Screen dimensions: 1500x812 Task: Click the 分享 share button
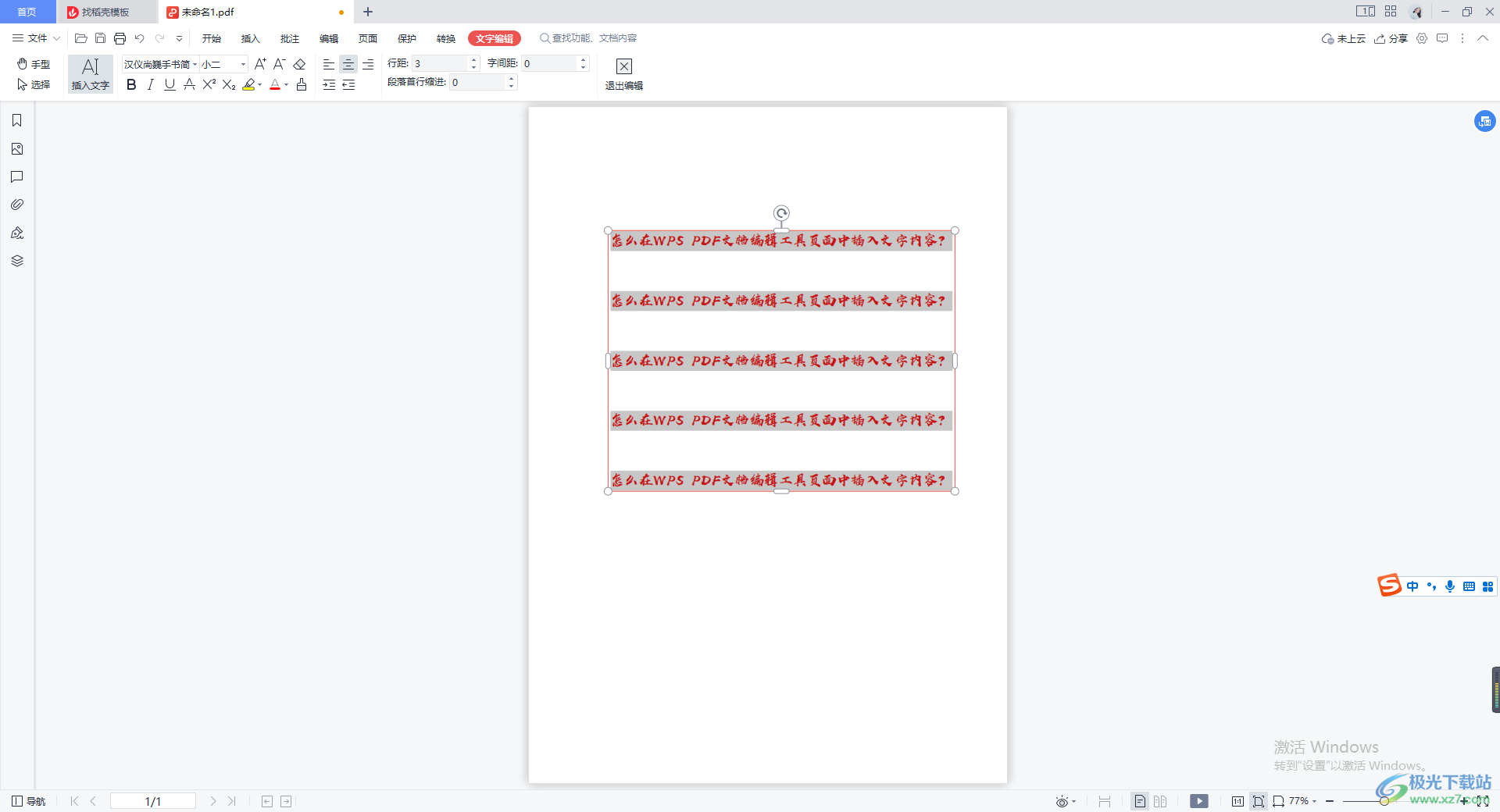point(1391,38)
